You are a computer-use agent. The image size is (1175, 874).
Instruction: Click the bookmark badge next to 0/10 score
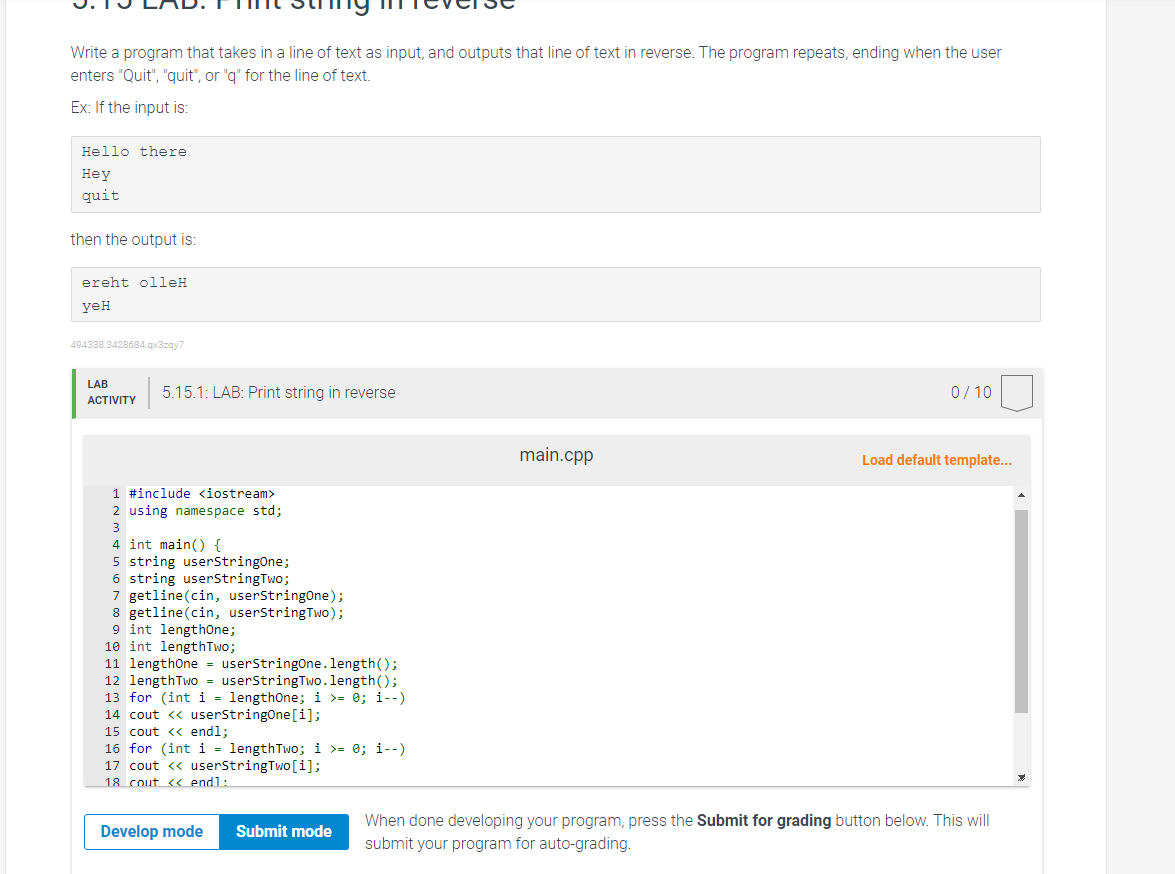coord(1016,393)
